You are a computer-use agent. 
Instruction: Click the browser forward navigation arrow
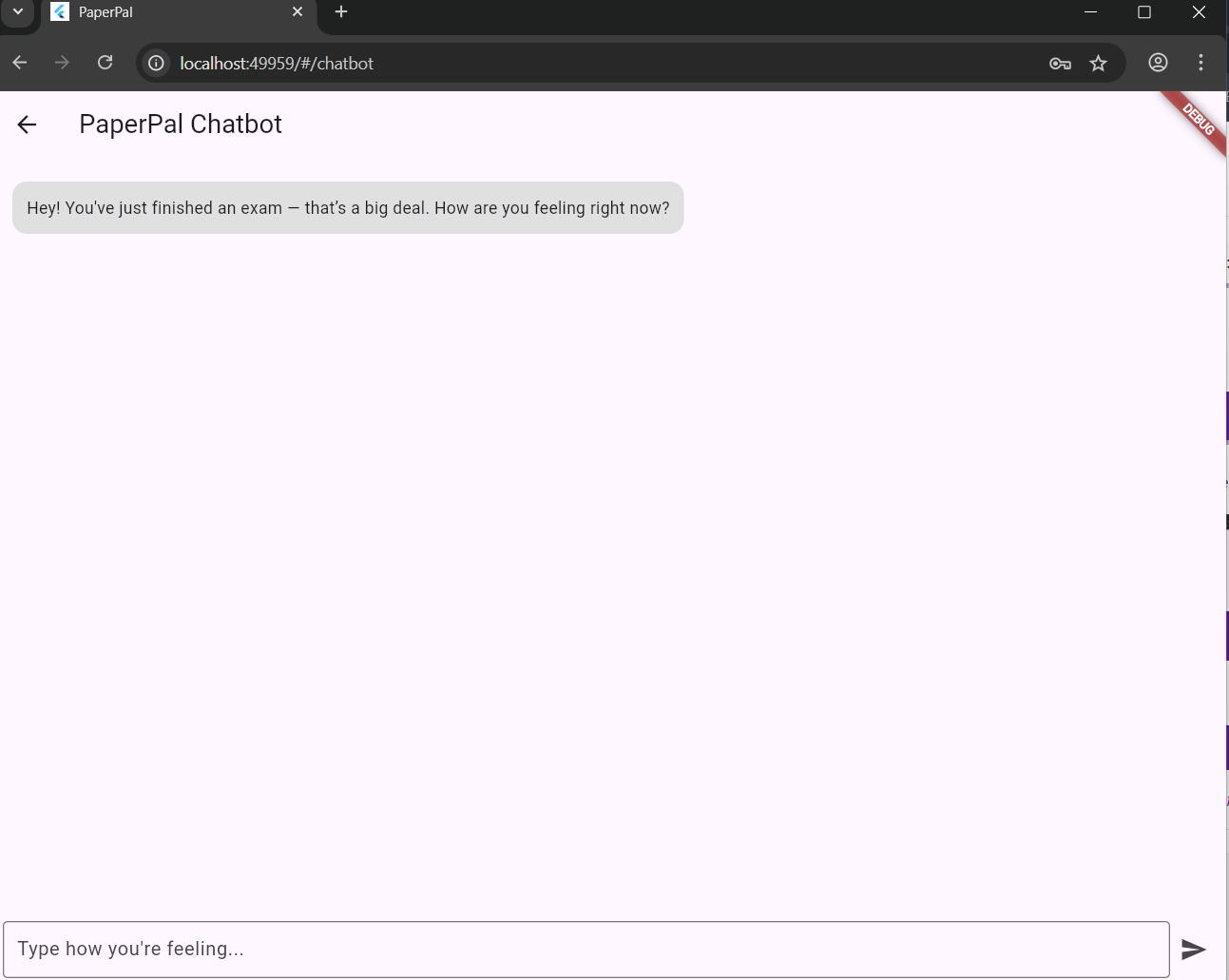pyautogui.click(x=62, y=63)
